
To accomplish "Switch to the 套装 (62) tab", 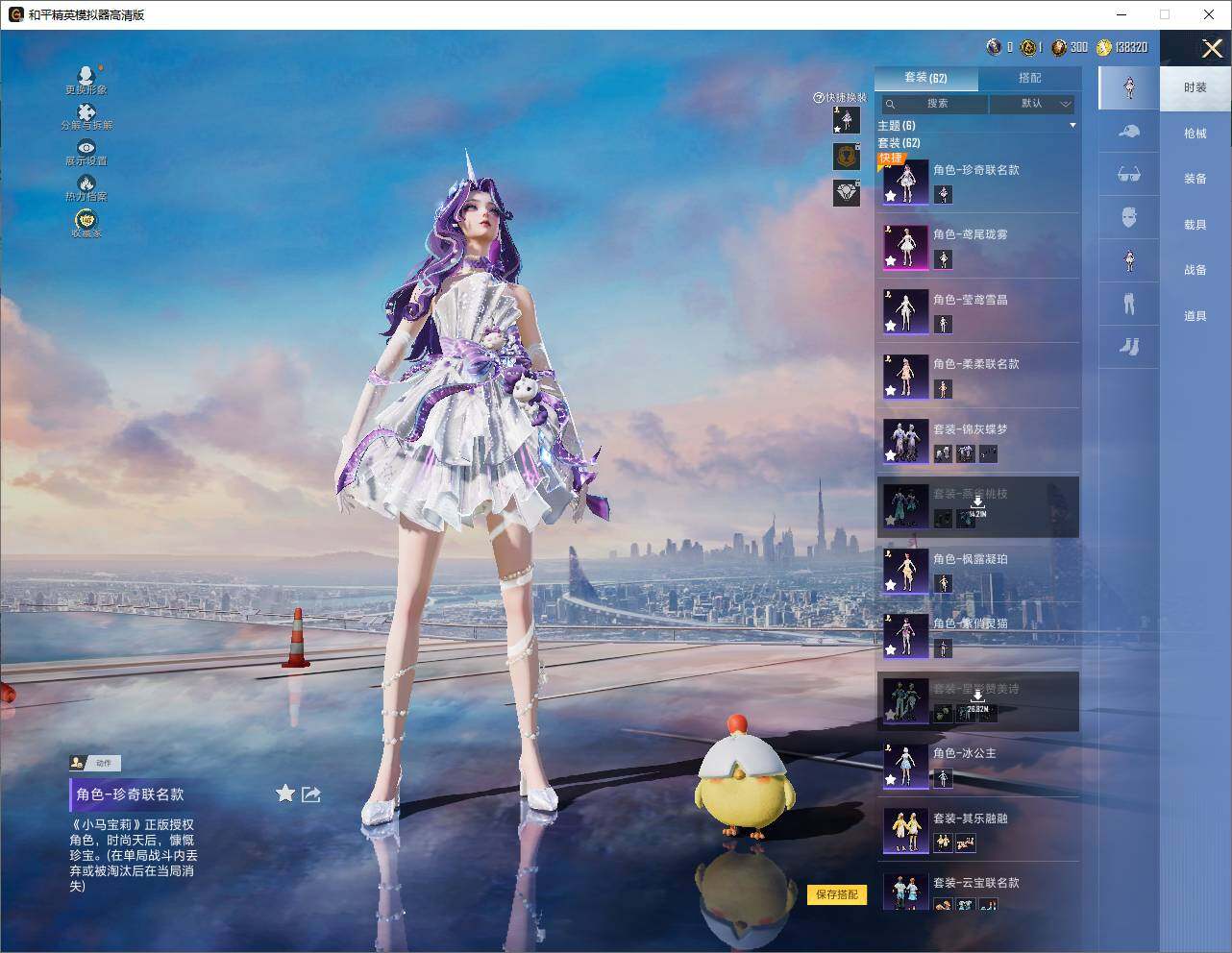I will coord(925,78).
